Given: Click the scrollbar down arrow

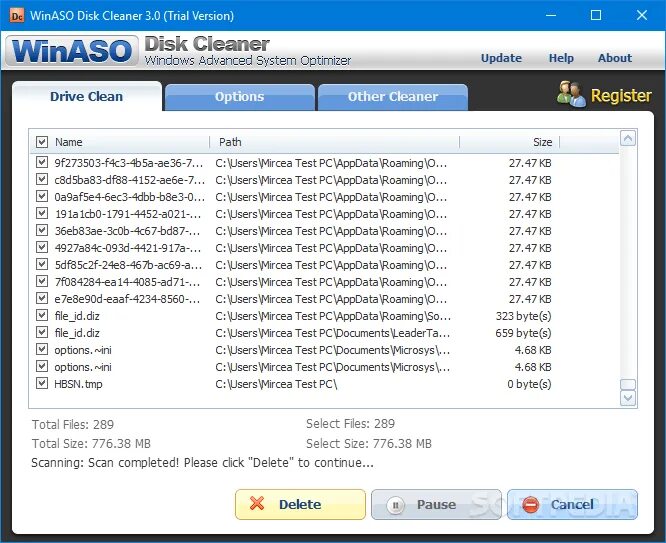Looking at the screenshot, I should click(628, 398).
